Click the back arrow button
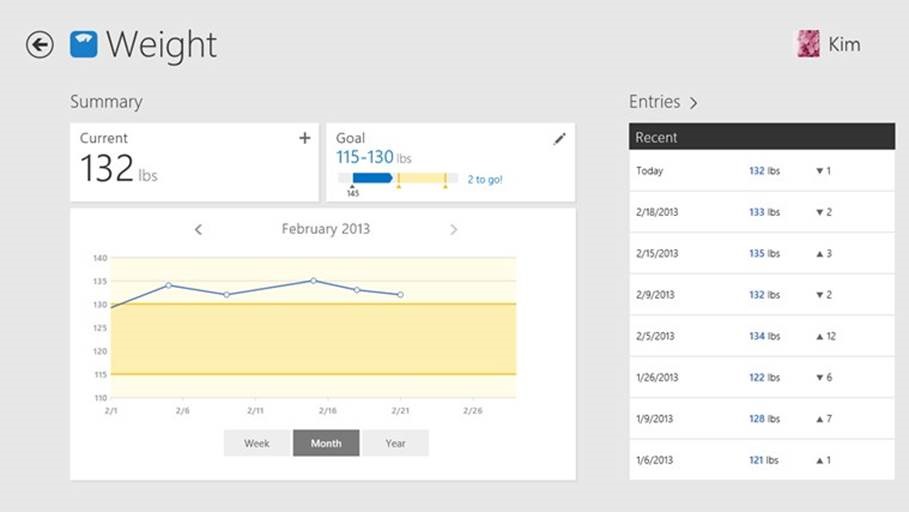909x512 pixels. (39, 45)
